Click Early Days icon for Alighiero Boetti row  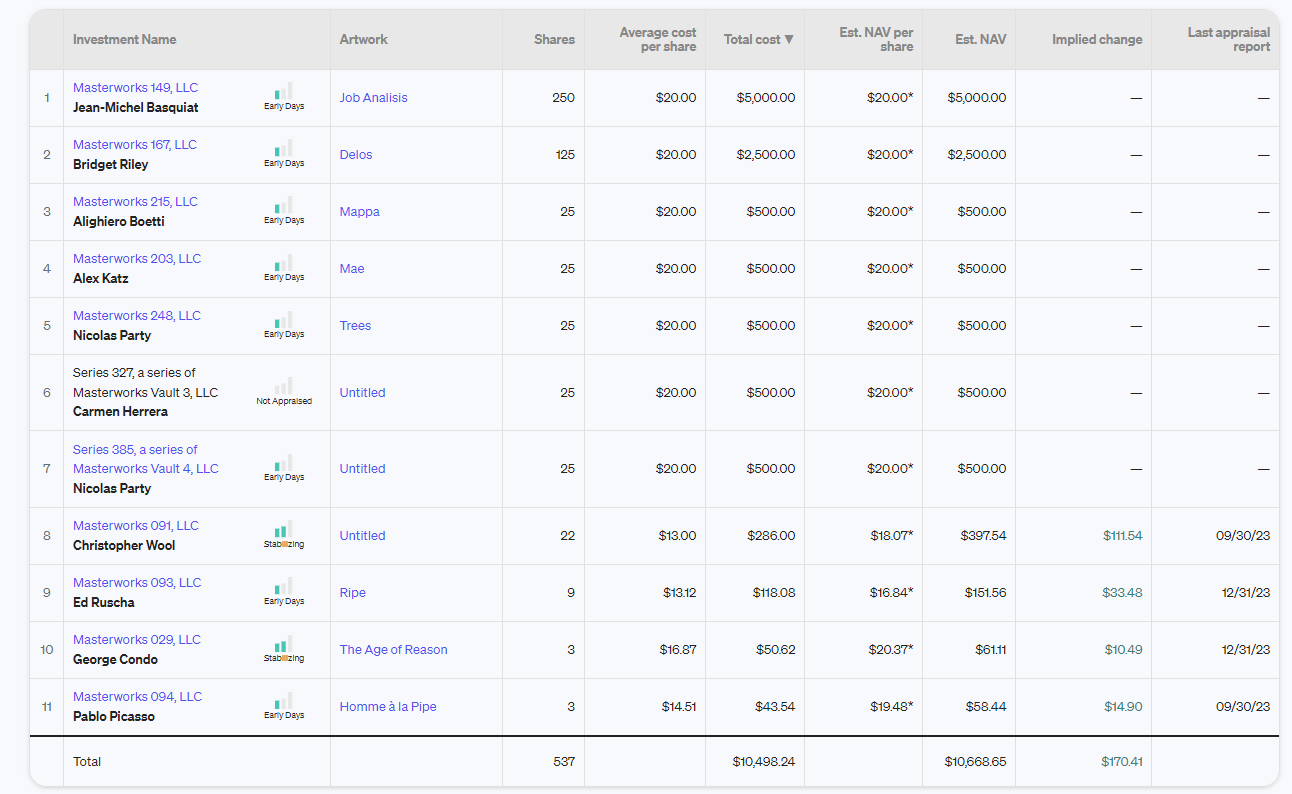click(284, 210)
